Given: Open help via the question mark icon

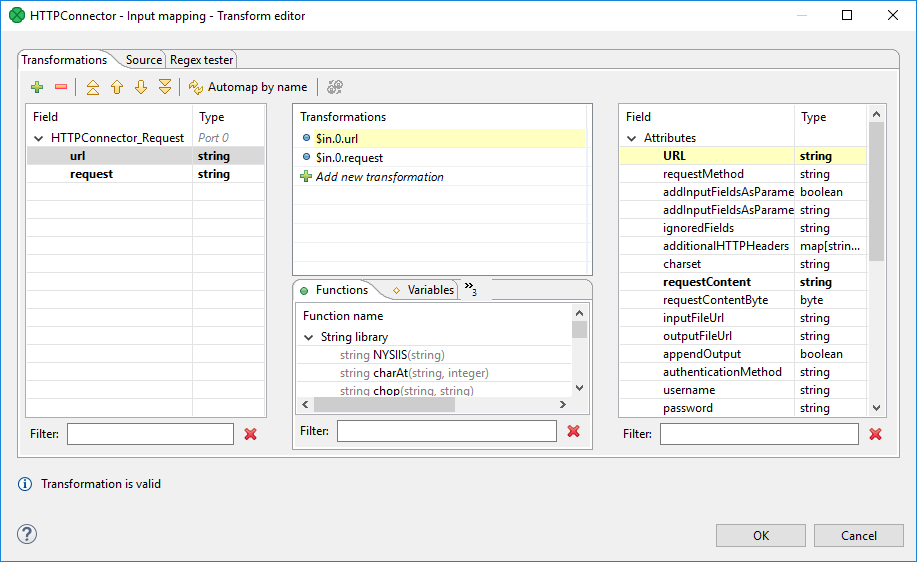Looking at the screenshot, I should pyautogui.click(x=27, y=534).
